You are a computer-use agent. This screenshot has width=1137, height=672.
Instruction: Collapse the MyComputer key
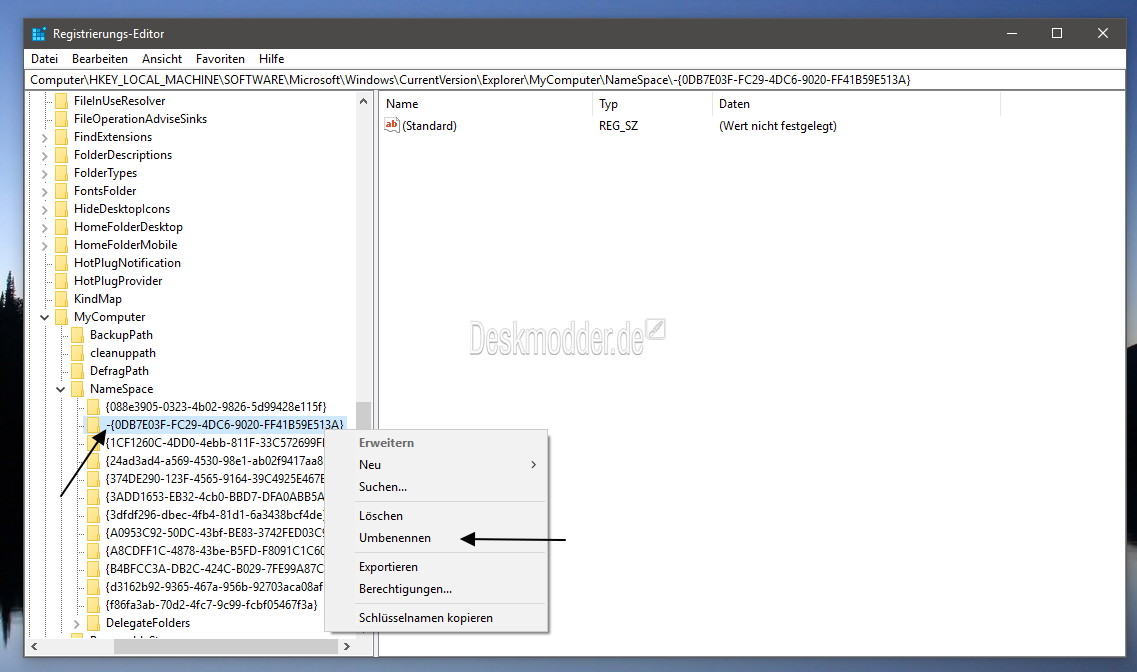[45, 317]
